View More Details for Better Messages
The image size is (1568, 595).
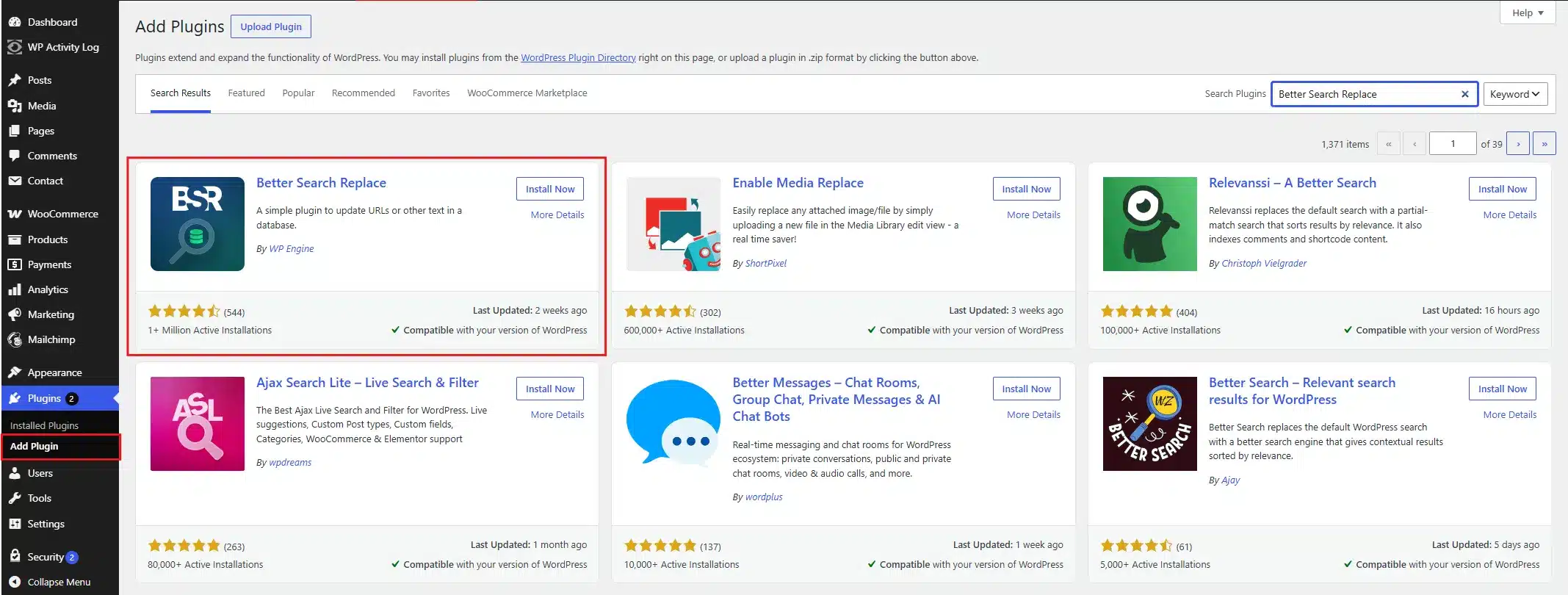[x=1033, y=414]
